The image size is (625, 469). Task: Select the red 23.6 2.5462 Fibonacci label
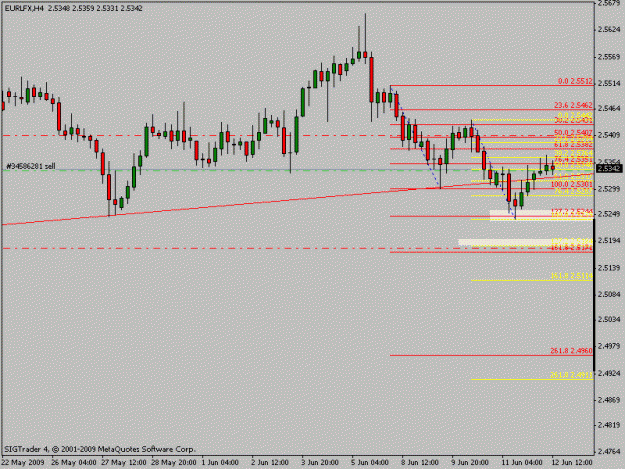coord(573,106)
